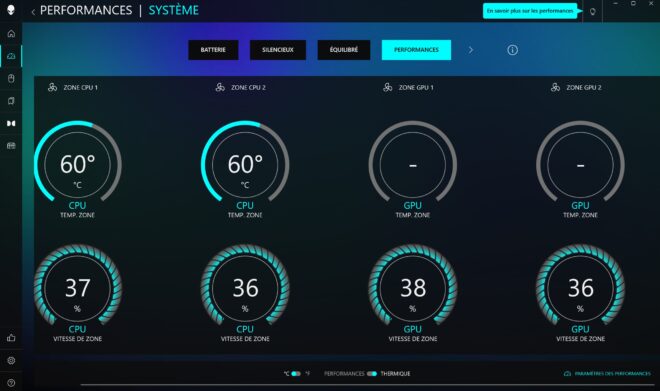Click the ZONE CPU 1 label
This screenshot has height=391, width=660.
[80, 88]
